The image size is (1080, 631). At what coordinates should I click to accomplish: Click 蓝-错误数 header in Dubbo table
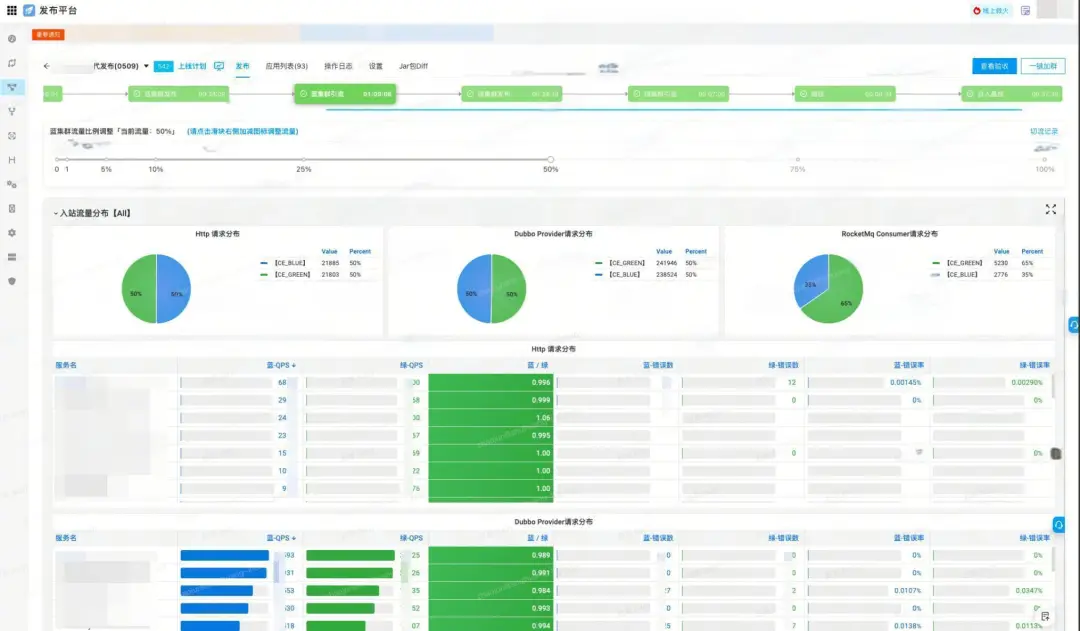coord(658,538)
